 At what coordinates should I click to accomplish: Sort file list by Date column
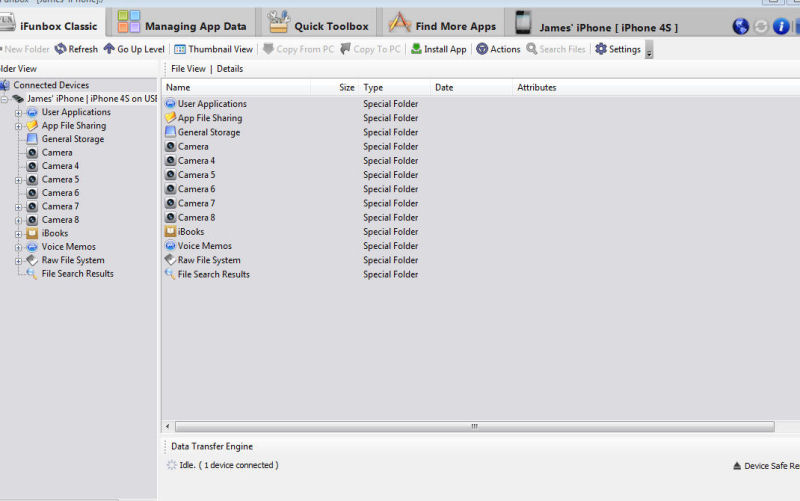tap(471, 87)
